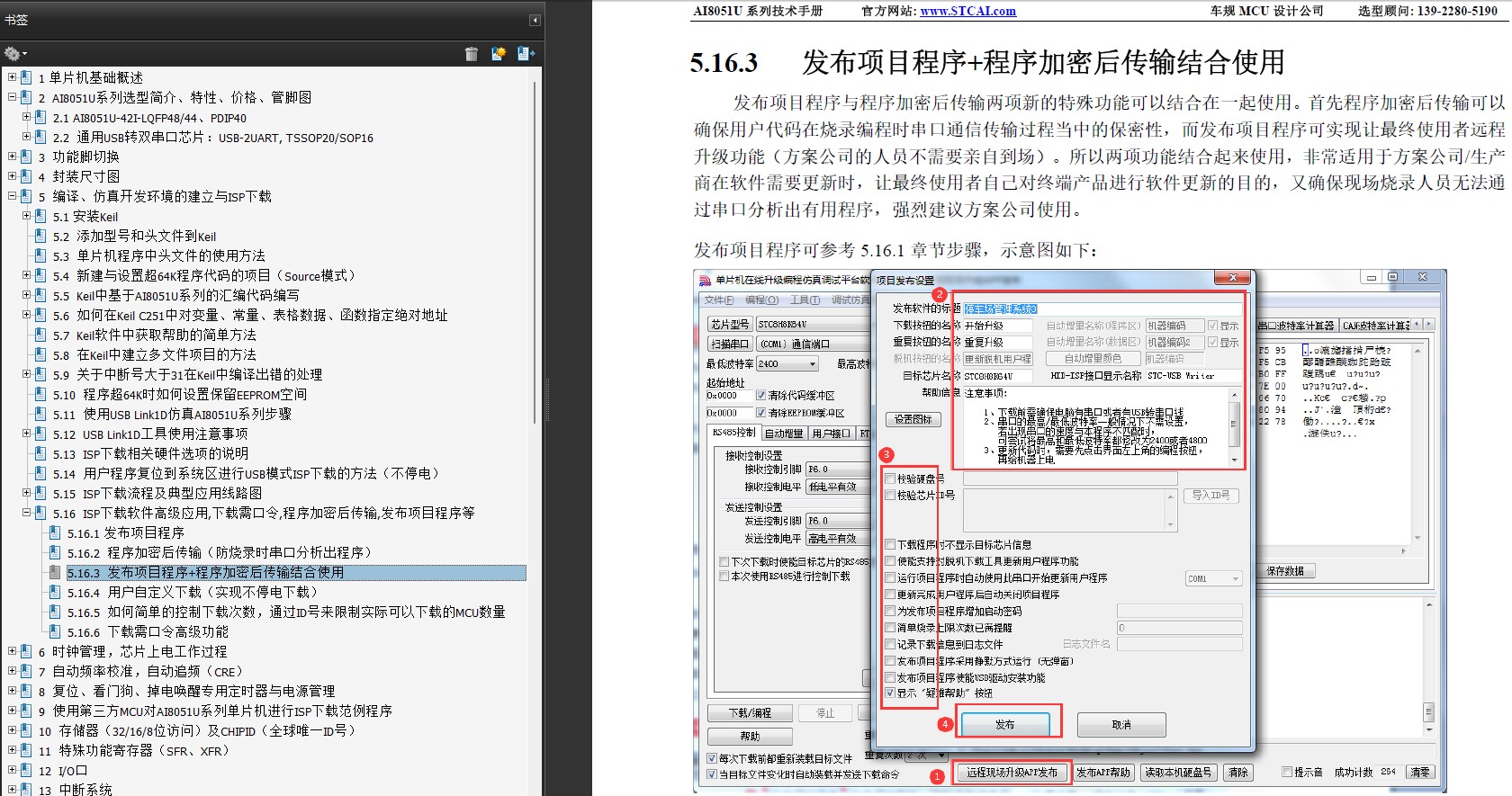1512x796 pixels.
Task: Toggle 为发布项目程序增加启动密码 checkbox
Action: click(x=890, y=611)
